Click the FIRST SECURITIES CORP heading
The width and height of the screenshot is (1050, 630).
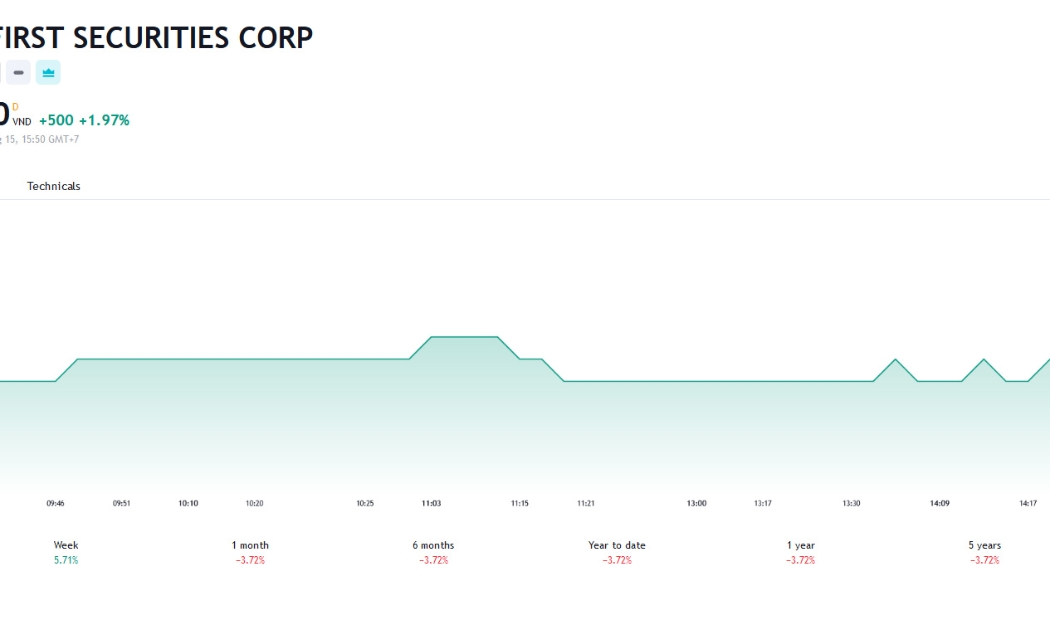(x=155, y=37)
